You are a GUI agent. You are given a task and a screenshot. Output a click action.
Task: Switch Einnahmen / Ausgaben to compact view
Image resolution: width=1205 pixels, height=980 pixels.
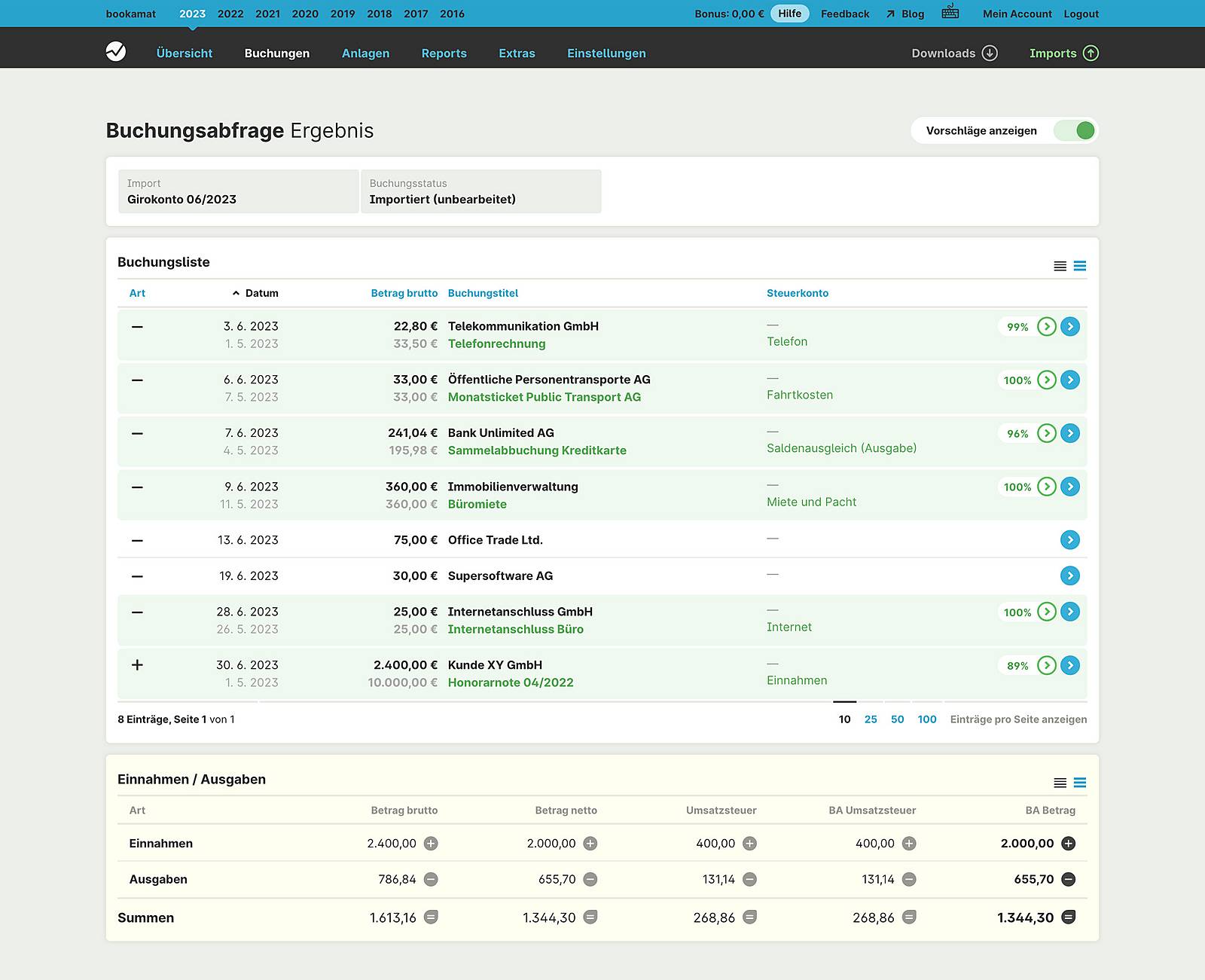tap(1060, 783)
